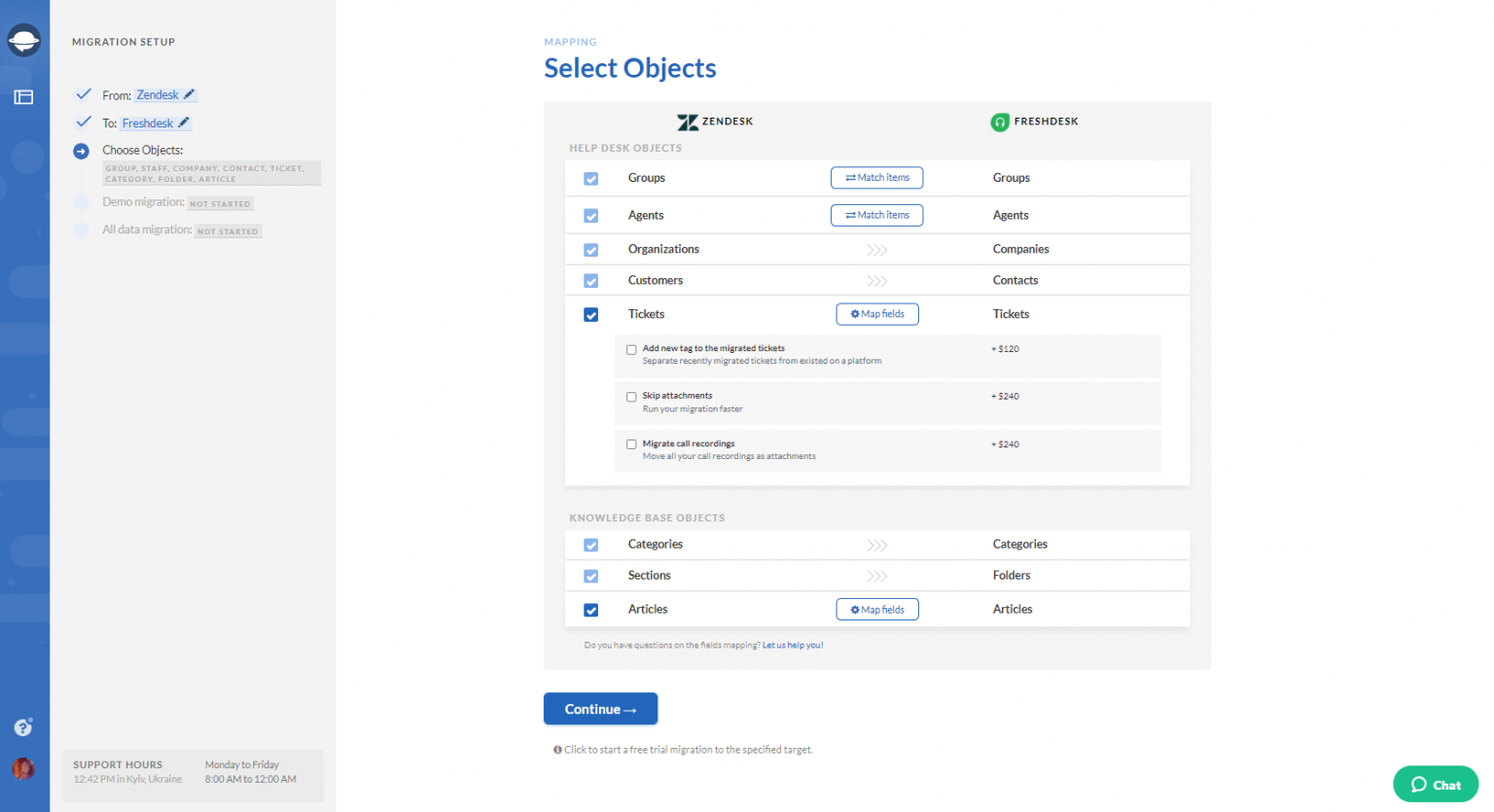Uncheck the Tickets object checkbox
Image resolution: width=1494 pixels, height=812 pixels.
590,314
